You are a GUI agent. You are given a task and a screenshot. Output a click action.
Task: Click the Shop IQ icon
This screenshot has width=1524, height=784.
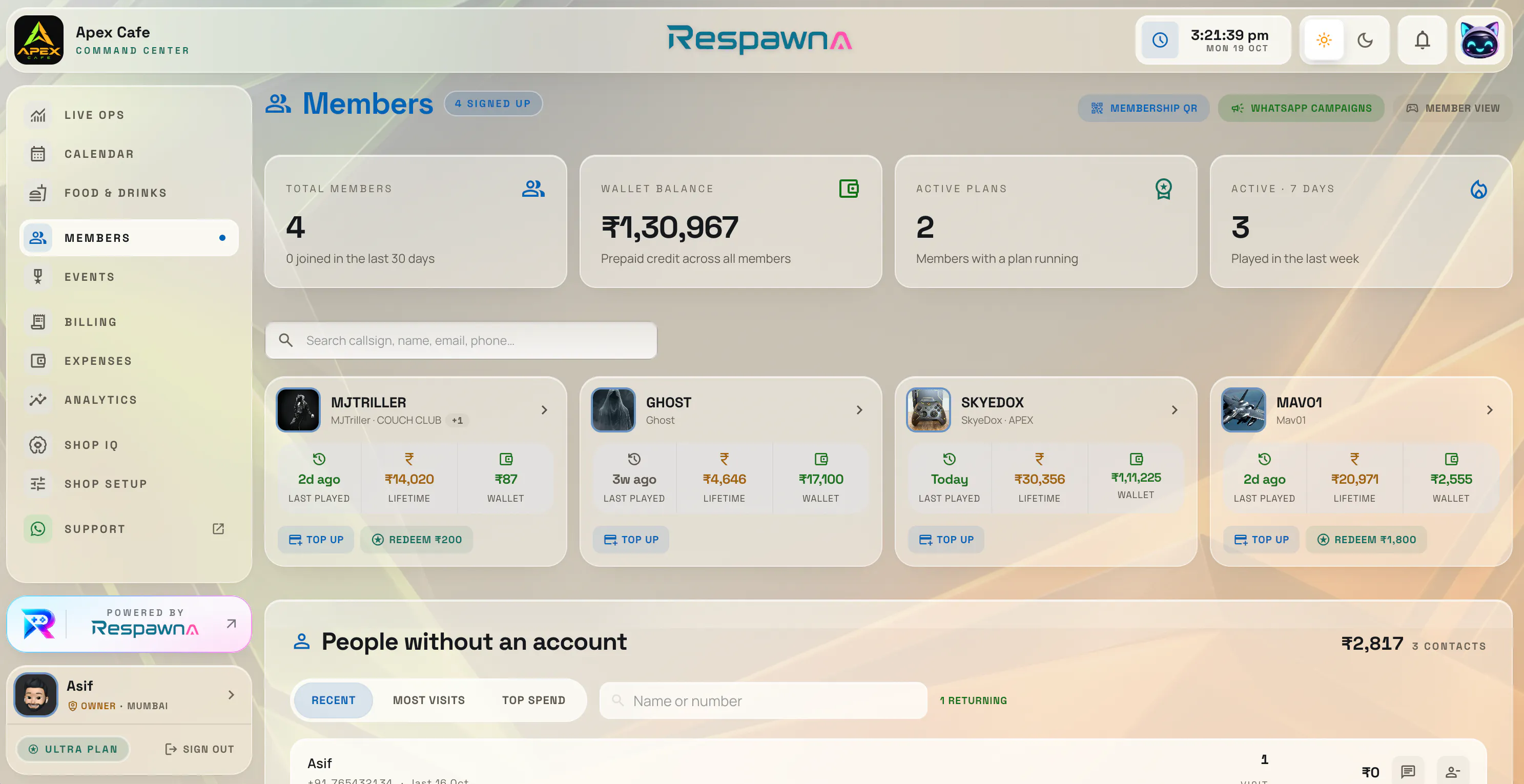[x=38, y=445]
